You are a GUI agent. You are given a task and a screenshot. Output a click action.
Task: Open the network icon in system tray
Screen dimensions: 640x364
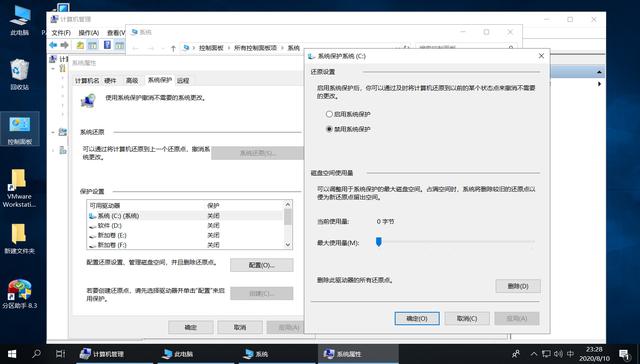coord(546,354)
